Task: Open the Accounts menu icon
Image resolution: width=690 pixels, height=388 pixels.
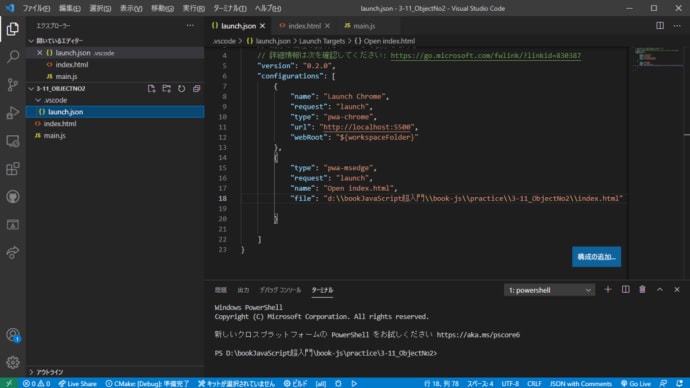Action: [x=13, y=335]
